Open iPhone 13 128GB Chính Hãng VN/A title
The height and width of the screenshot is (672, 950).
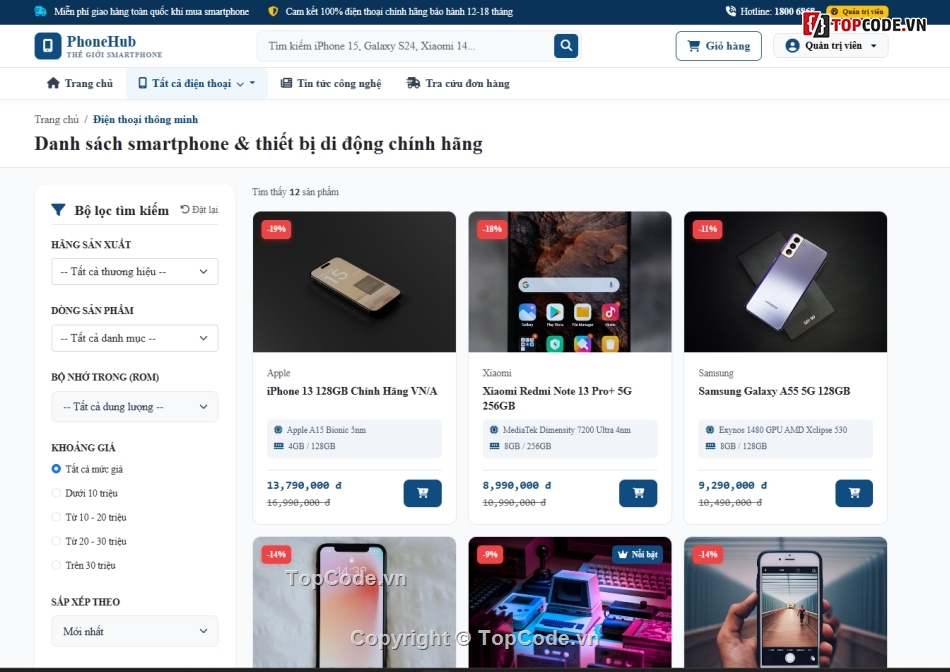[352, 391]
